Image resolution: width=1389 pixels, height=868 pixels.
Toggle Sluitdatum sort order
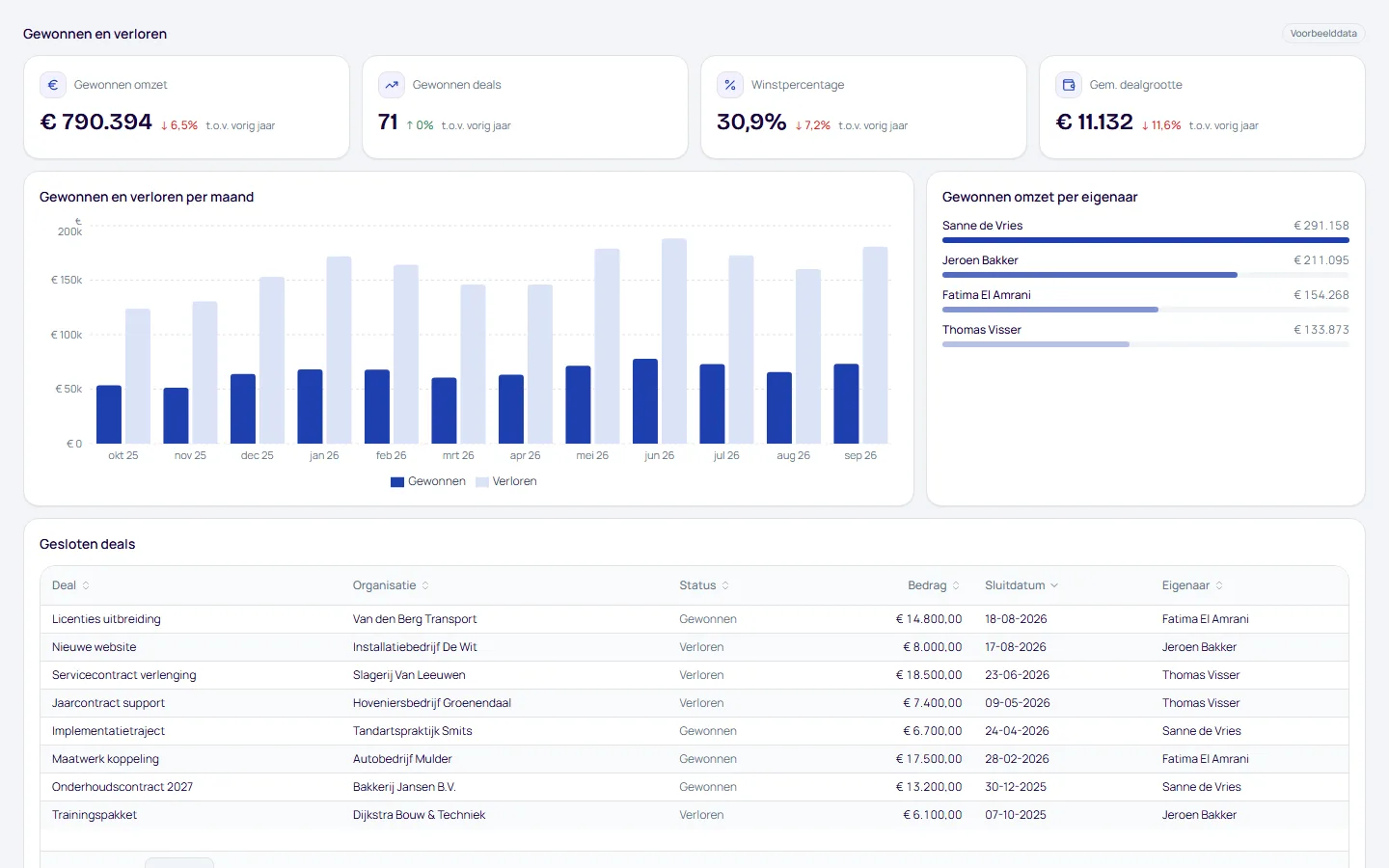(1021, 585)
